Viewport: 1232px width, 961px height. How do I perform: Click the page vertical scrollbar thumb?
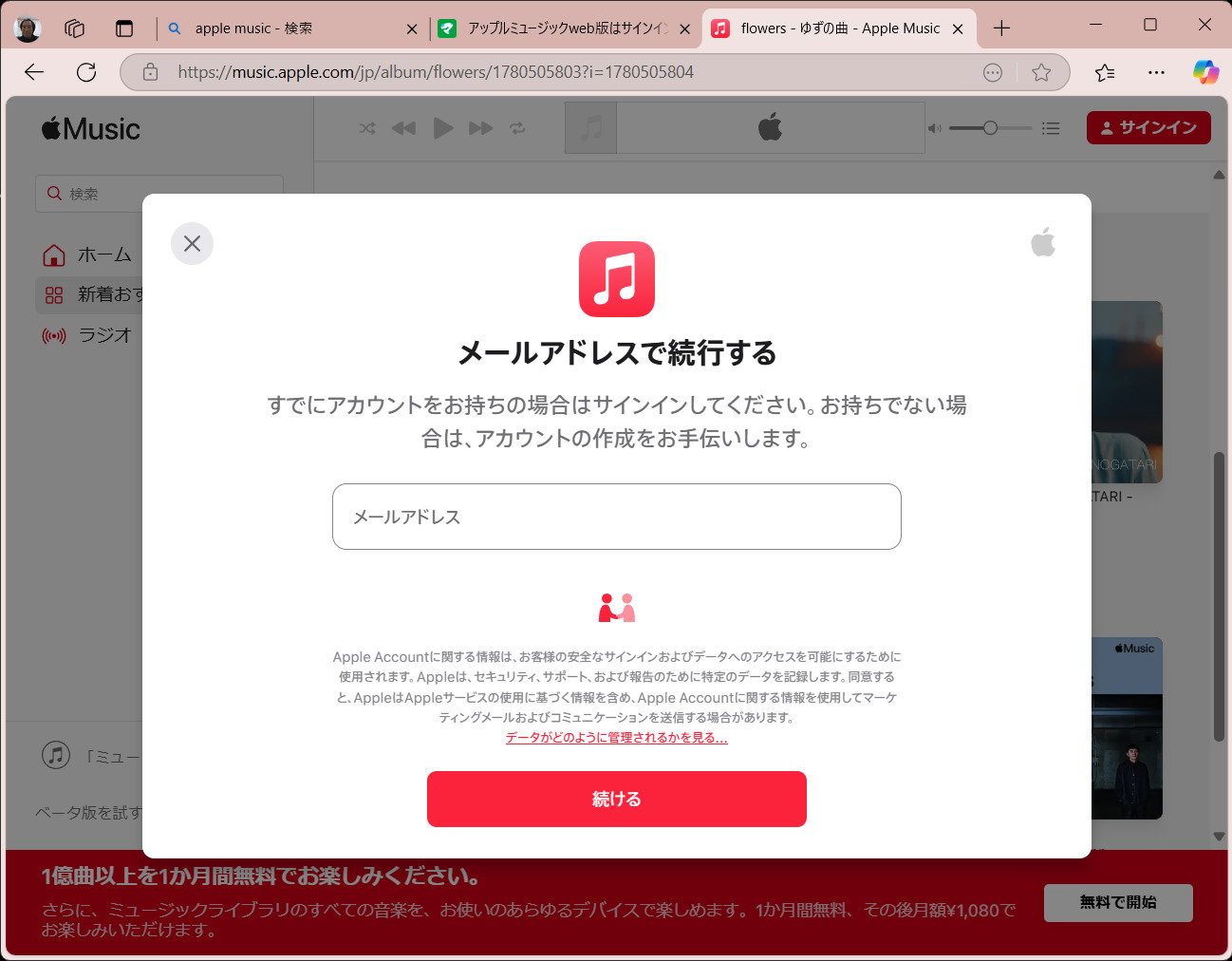click(x=1220, y=596)
